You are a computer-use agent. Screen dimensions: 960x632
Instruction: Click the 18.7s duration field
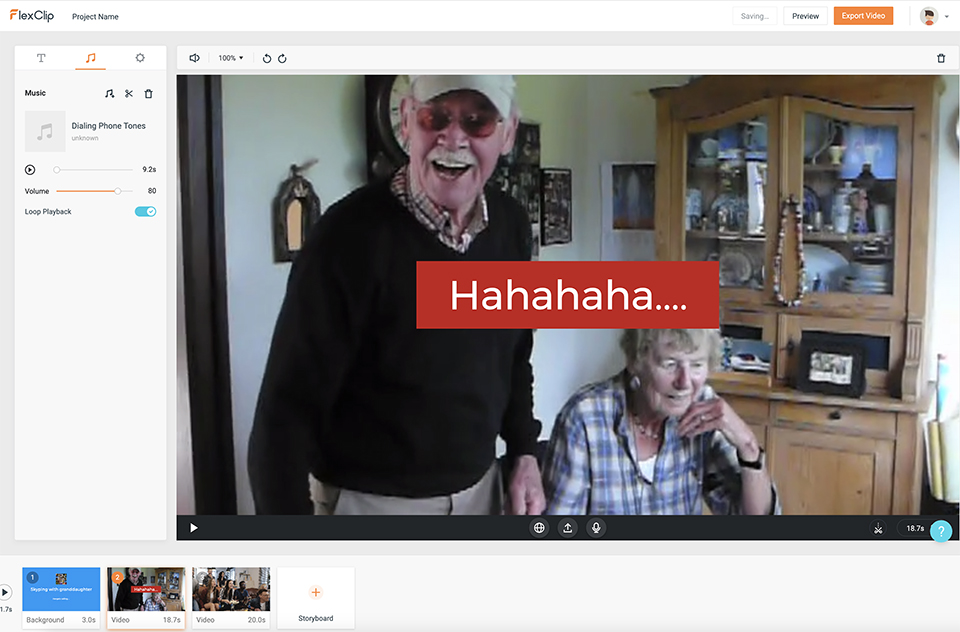915,528
